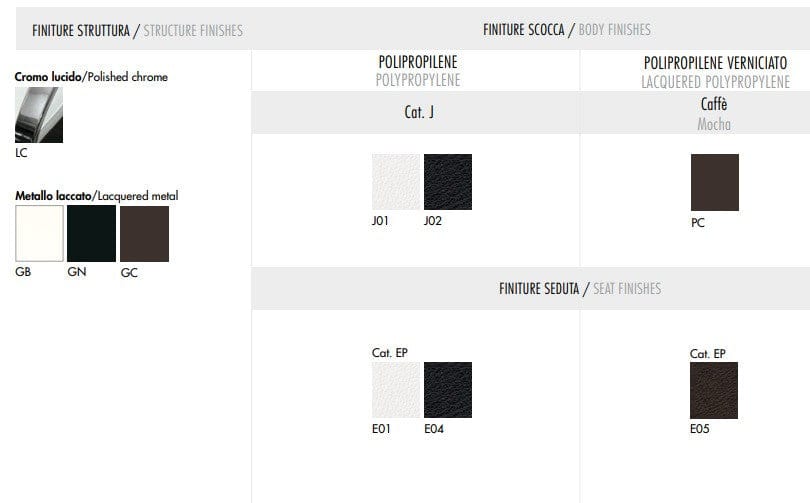This screenshot has width=810, height=503.
Task: Pick the mocha PC lacquered polypropylene swatch
Action: coord(714,182)
